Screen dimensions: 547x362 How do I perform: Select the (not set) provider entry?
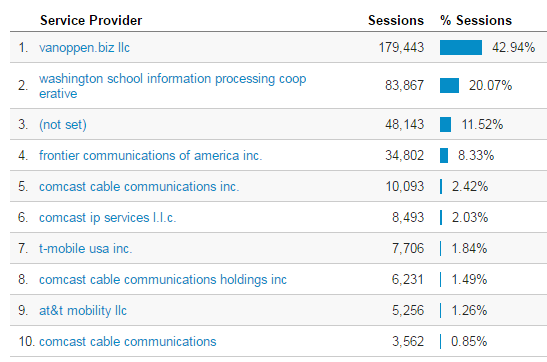click(x=63, y=125)
